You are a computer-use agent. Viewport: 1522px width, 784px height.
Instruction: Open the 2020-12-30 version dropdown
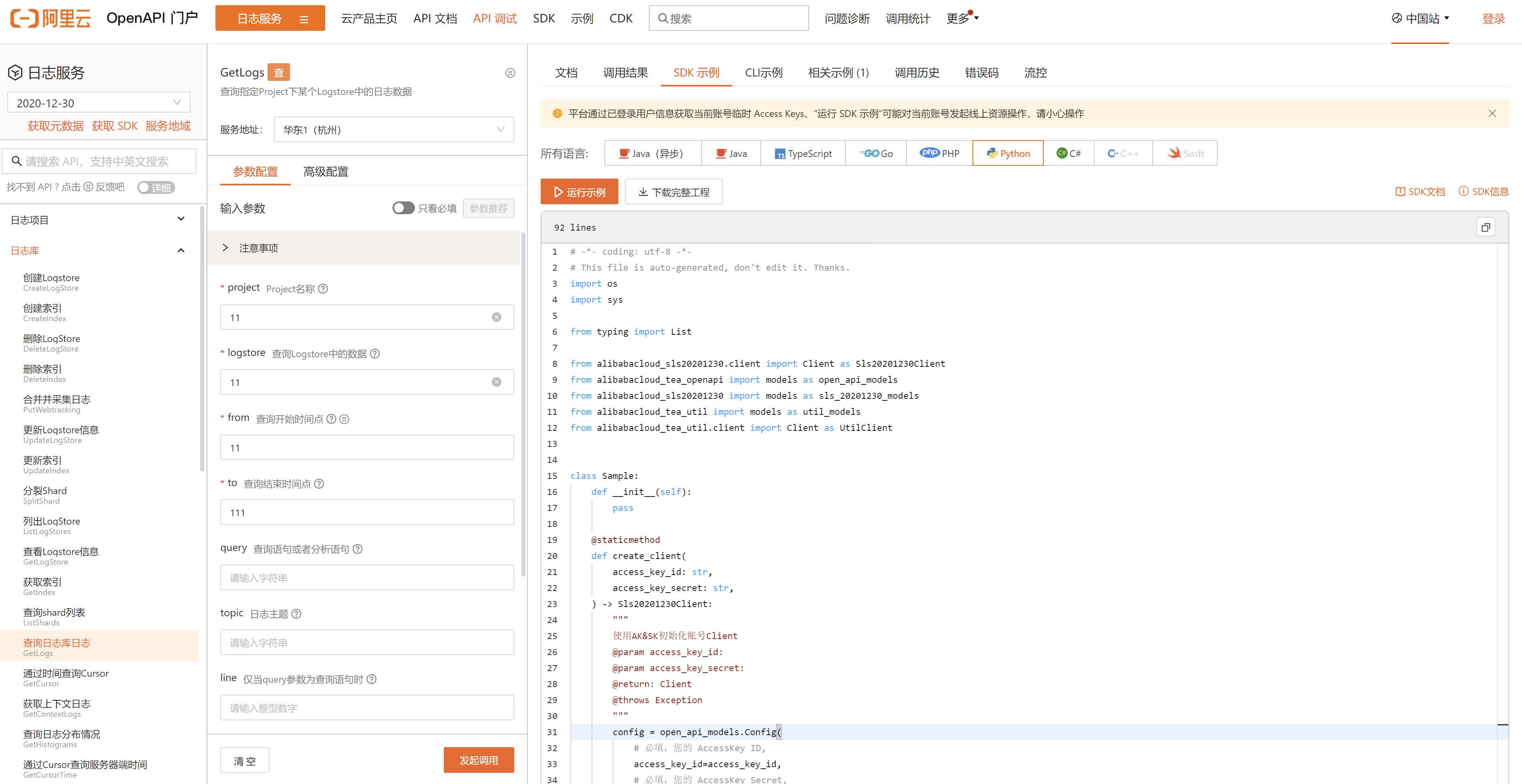[99, 103]
